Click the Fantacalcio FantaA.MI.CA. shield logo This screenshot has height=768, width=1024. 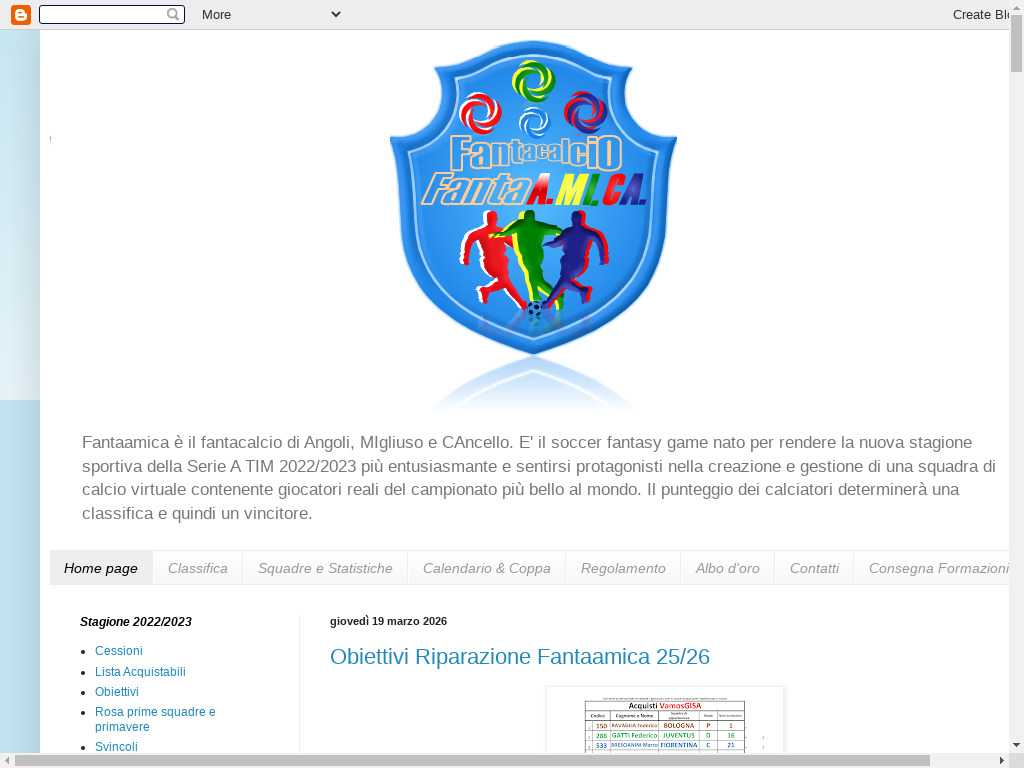(533, 200)
